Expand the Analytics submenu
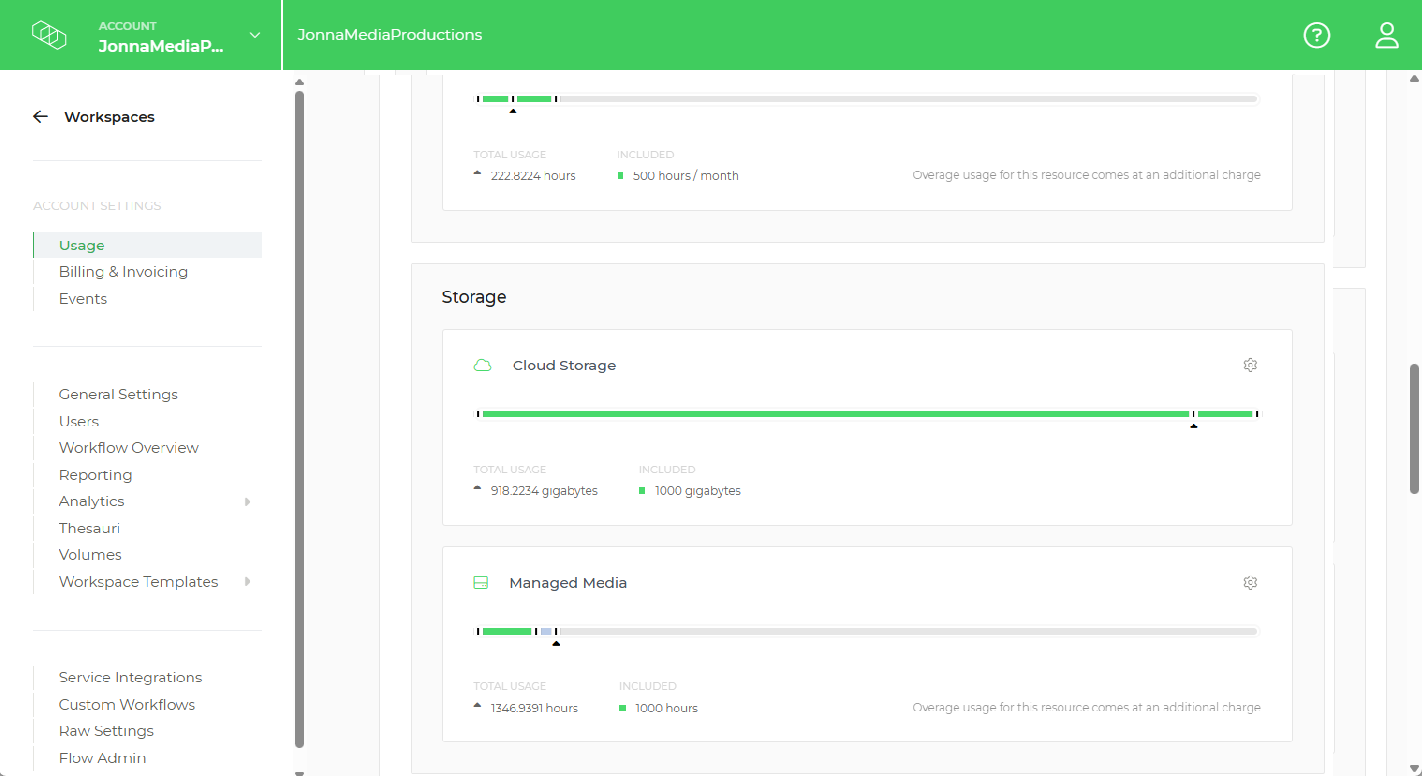Screen dimensions: 1423x776 pos(247,501)
